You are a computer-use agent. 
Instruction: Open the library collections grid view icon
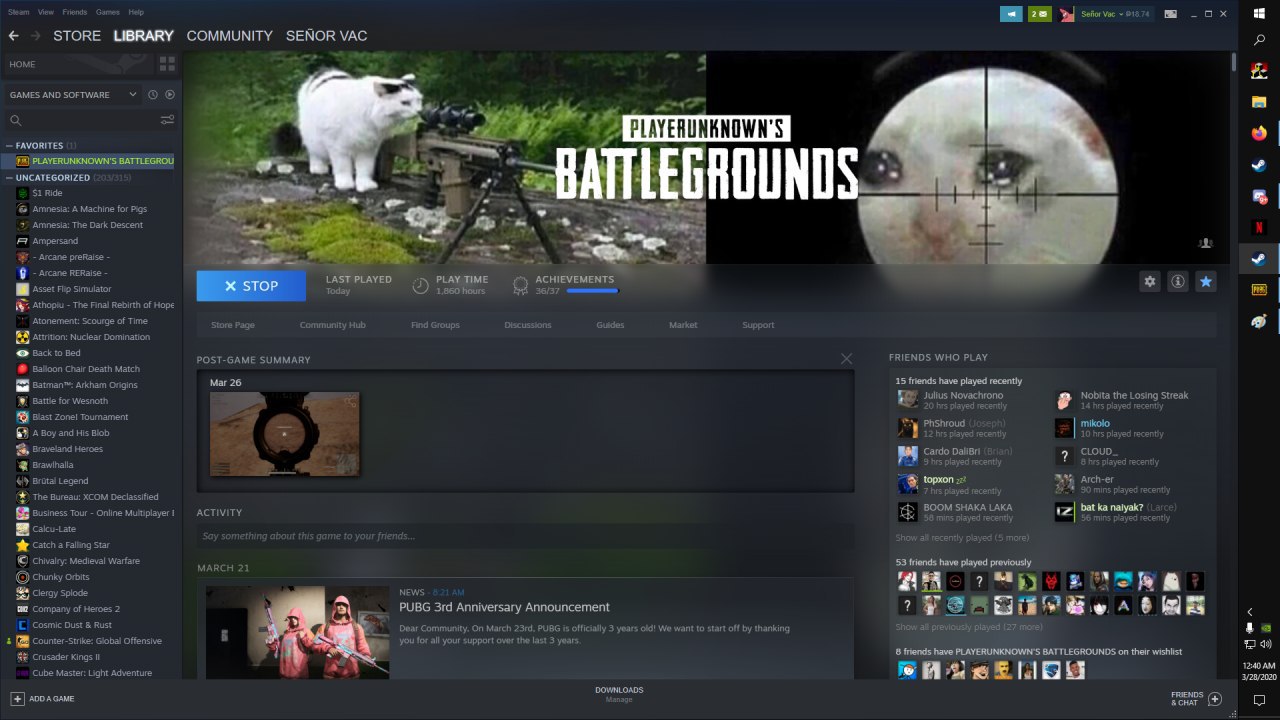coord(167,64)
